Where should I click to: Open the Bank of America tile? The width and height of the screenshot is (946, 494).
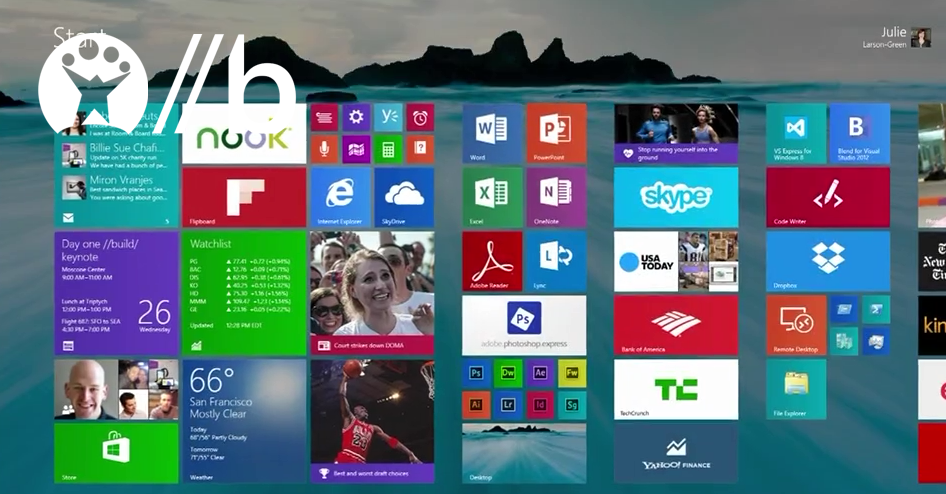click(676, 325)
